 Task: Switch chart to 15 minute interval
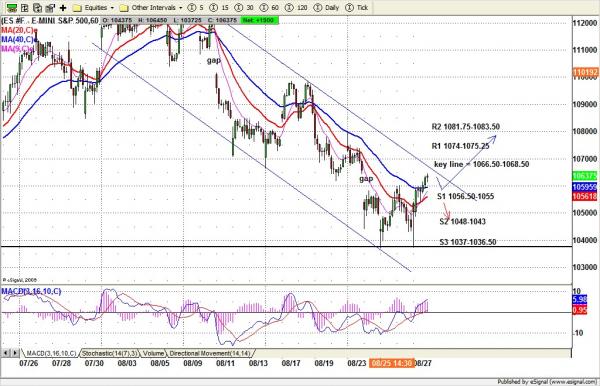click(x=219, y=8)
